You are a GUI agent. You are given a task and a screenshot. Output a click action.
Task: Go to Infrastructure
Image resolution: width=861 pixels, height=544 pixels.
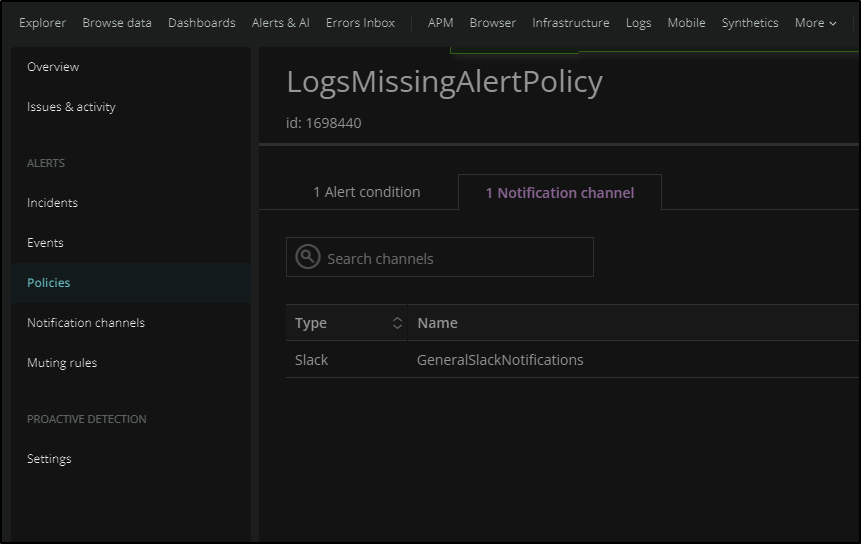pyautogui.click(x=571, y=23)
